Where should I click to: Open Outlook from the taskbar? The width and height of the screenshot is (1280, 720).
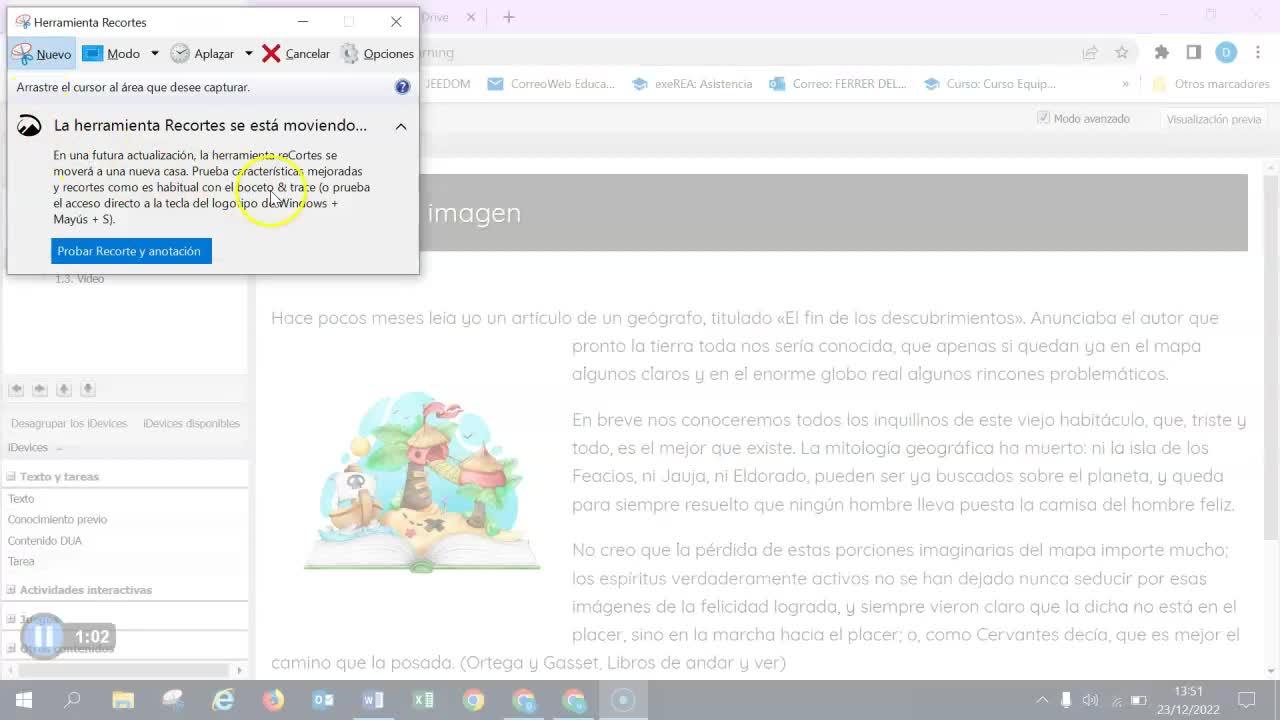point(323,700)
